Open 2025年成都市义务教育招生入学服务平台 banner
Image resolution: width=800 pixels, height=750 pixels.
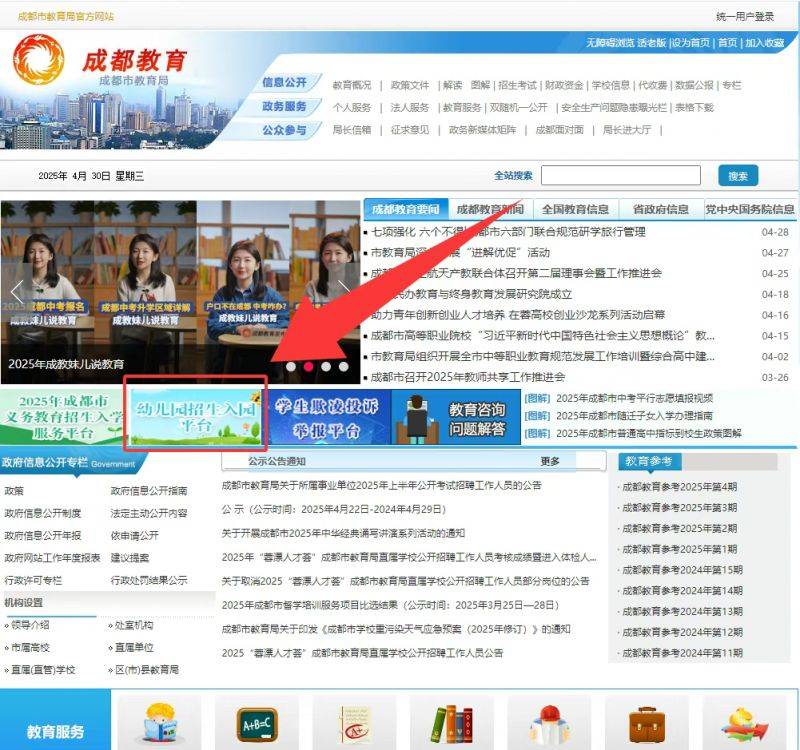point(62,416)
